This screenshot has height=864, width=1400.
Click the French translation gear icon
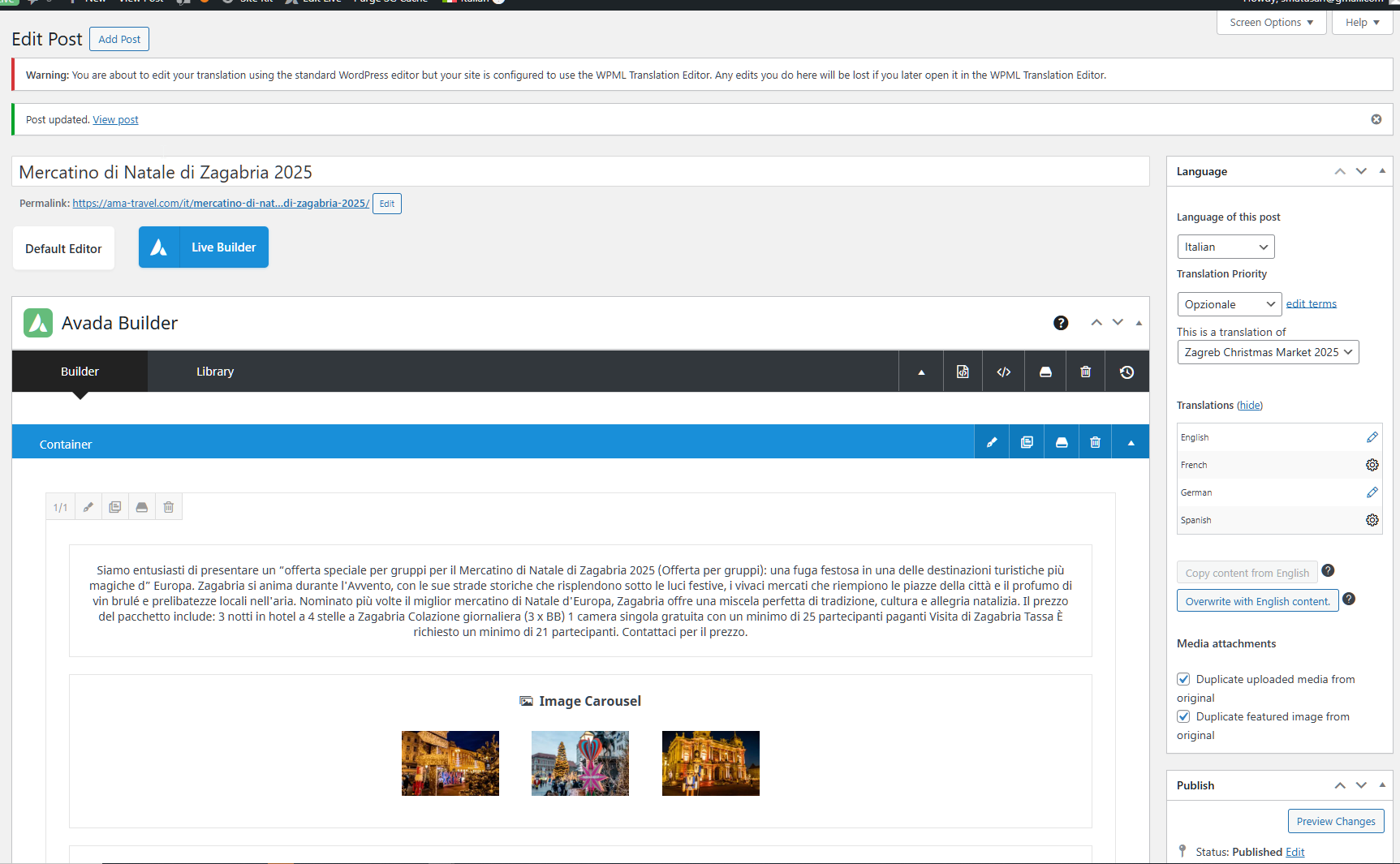[x=1372, y=465]
